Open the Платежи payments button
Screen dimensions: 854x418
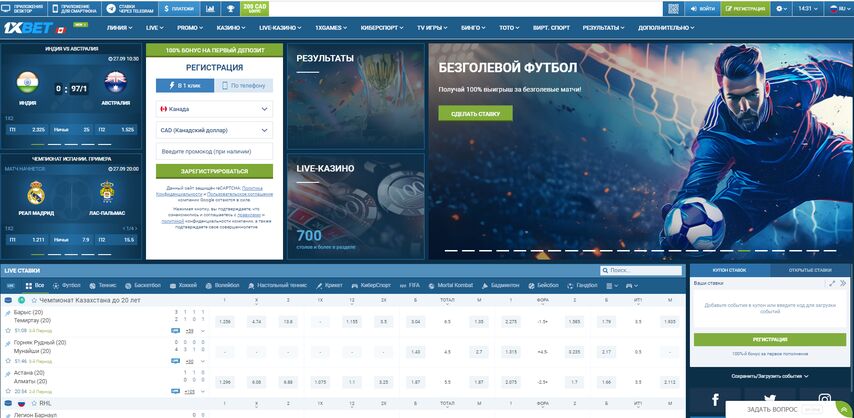179,8
